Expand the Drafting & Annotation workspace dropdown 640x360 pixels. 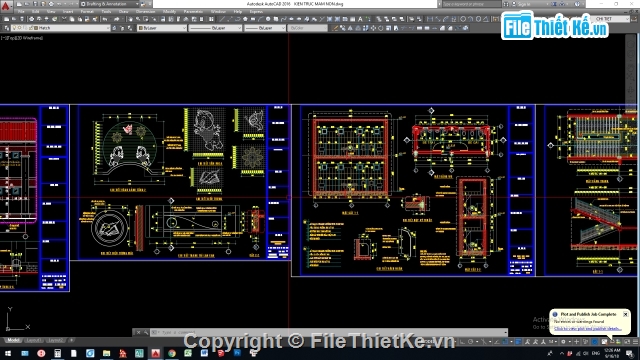coord(110,4)
